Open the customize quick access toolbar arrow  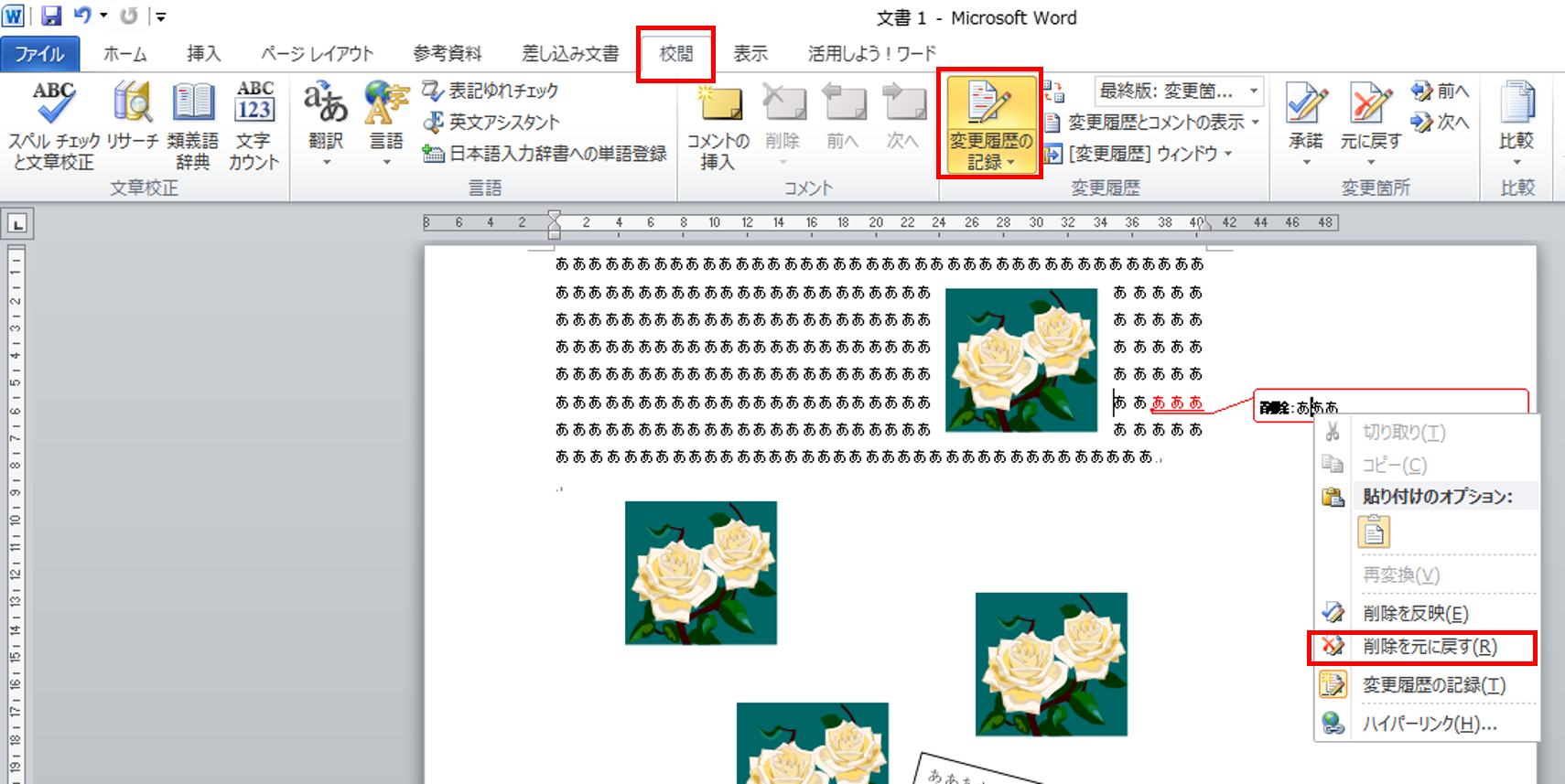point(161,16)
